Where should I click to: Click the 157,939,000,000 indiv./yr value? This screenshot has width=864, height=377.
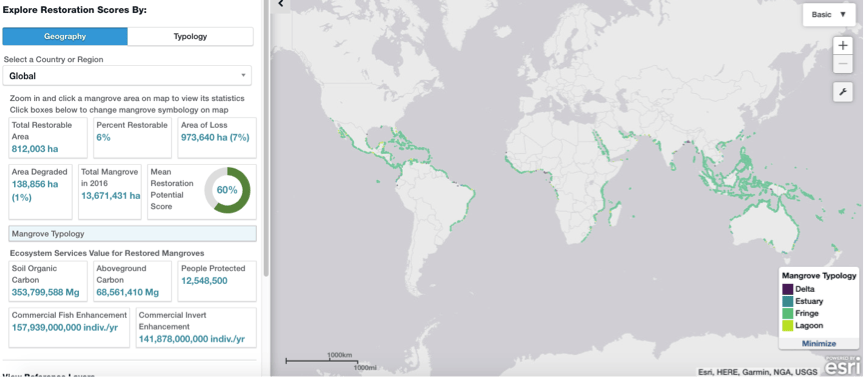[x=65, y=327]
